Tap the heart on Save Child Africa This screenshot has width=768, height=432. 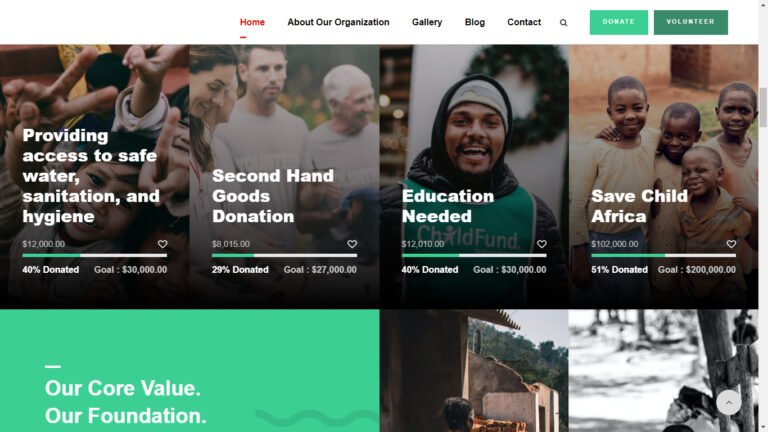pyautogui.click(x=731, y=244)
